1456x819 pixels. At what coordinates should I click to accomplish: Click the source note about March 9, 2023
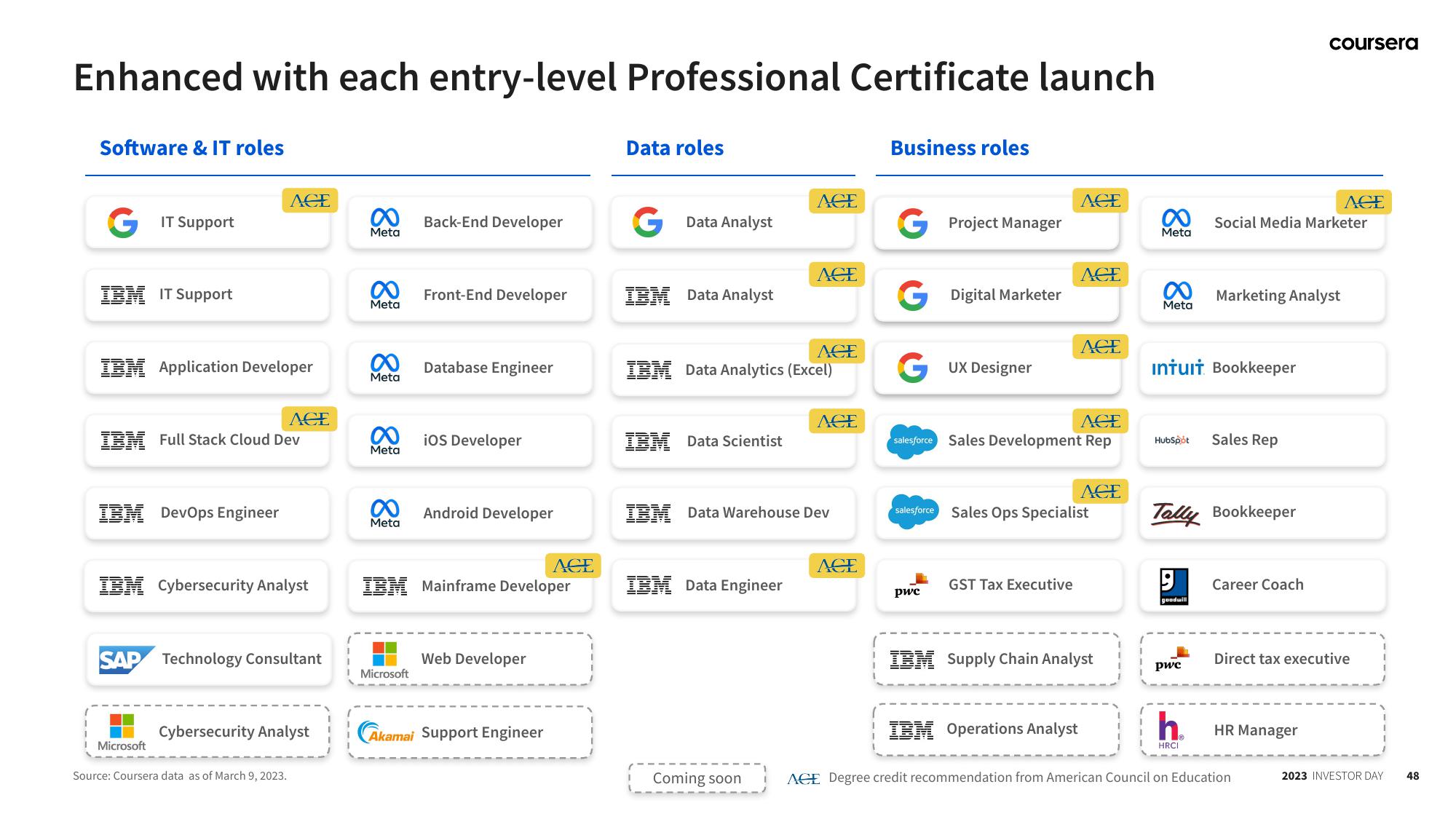[180, 776]
